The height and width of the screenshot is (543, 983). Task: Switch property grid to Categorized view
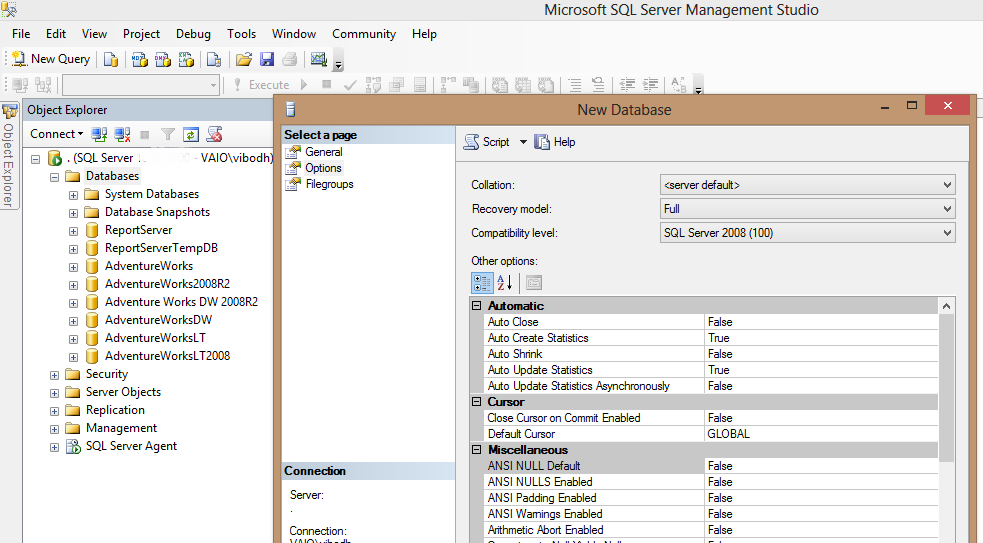coord(482,283)
